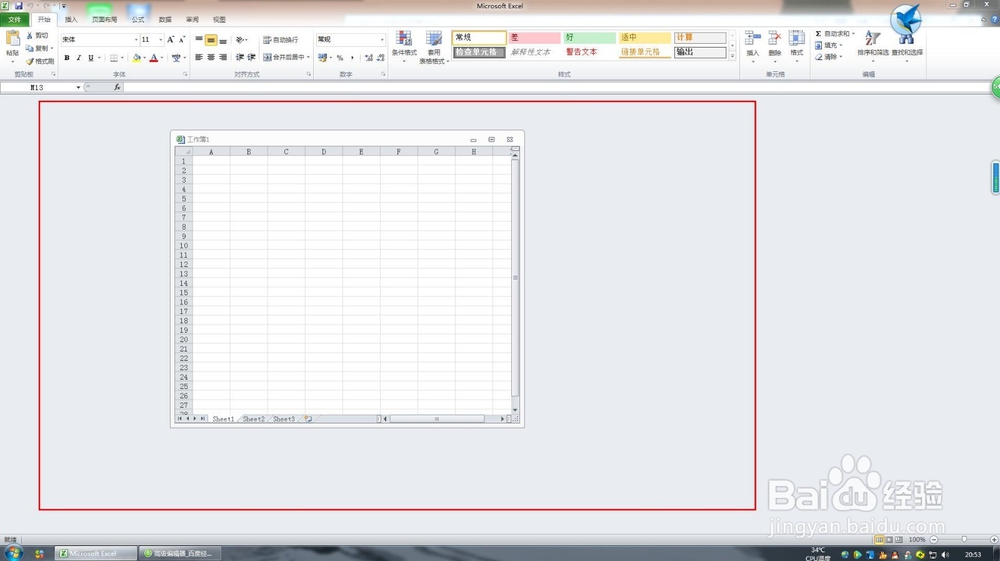Apply the Bad (差) cell style

[534, 38]
